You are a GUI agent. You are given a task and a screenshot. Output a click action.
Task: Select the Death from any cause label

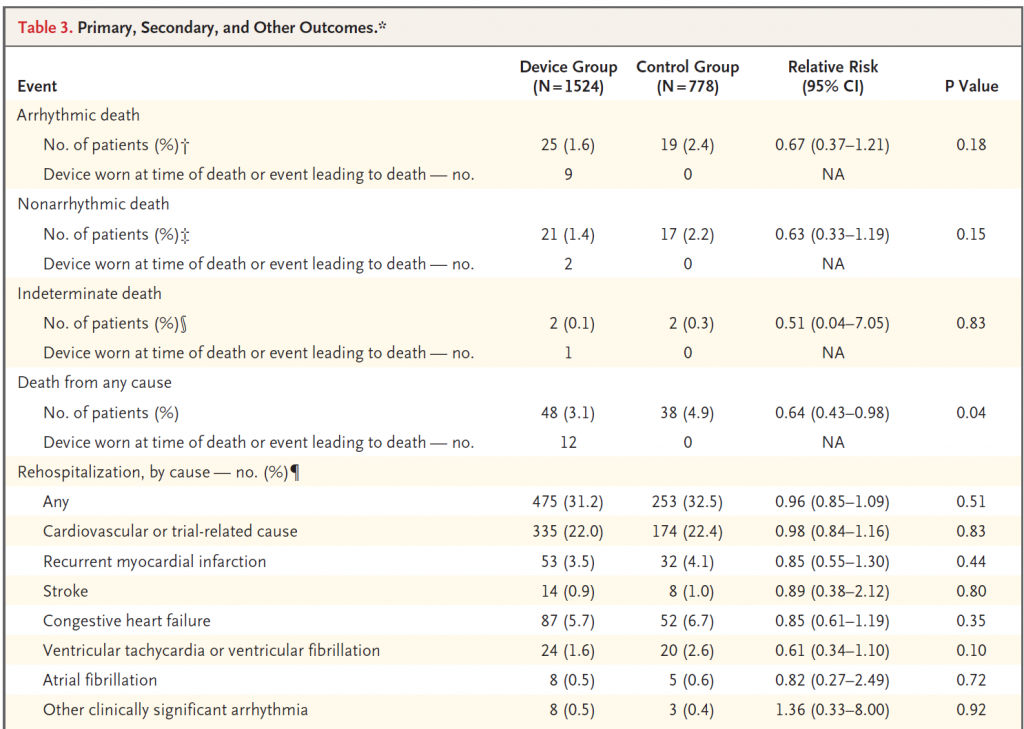coord(94,382)
